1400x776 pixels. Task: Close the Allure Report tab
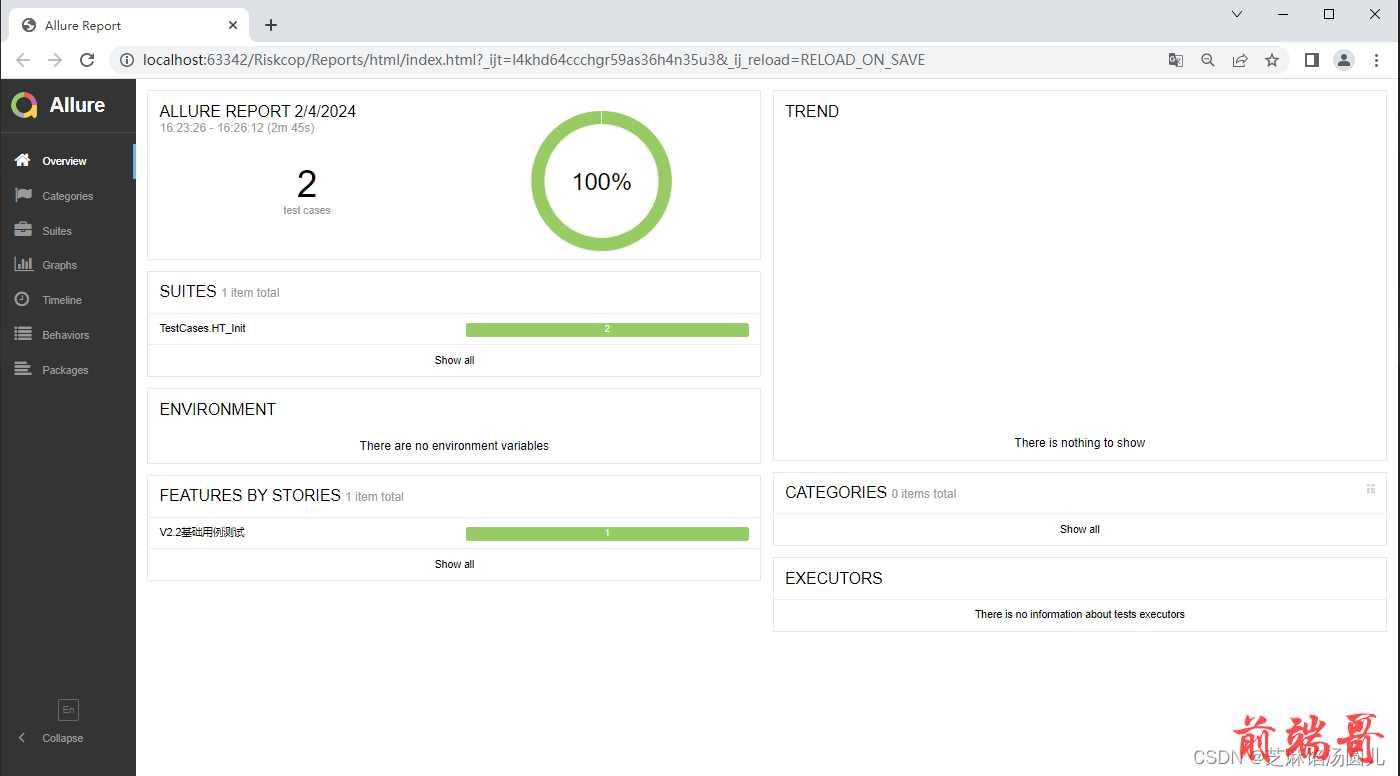pyautogui.click(x=234, y=25)
